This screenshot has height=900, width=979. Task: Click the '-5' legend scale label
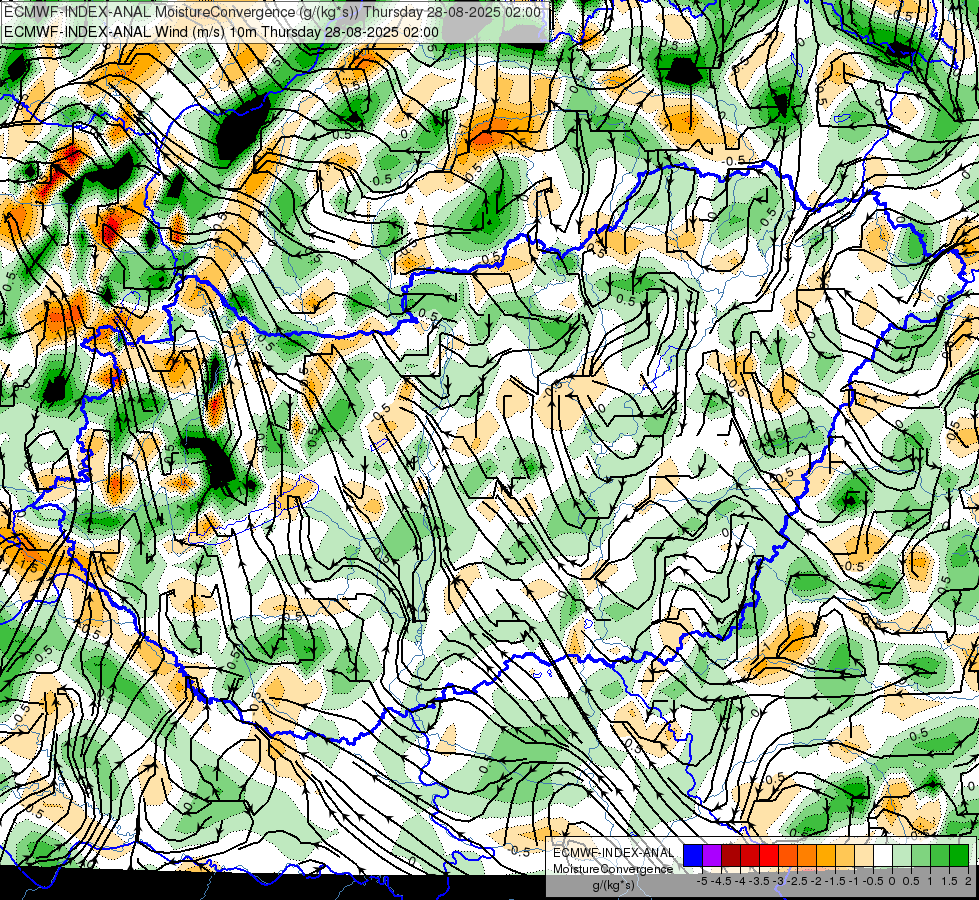click(702, 881)
